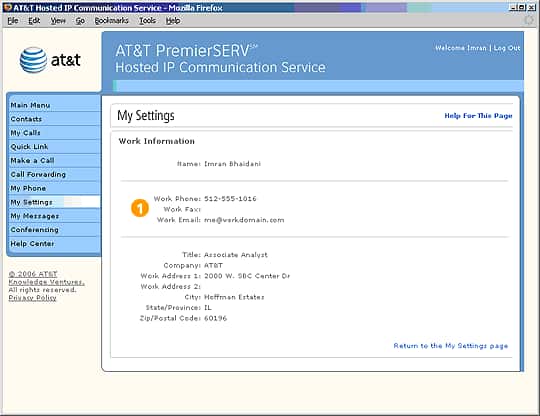Click the company value AT&T
The image size is (540, 416).
pos(213,266)
